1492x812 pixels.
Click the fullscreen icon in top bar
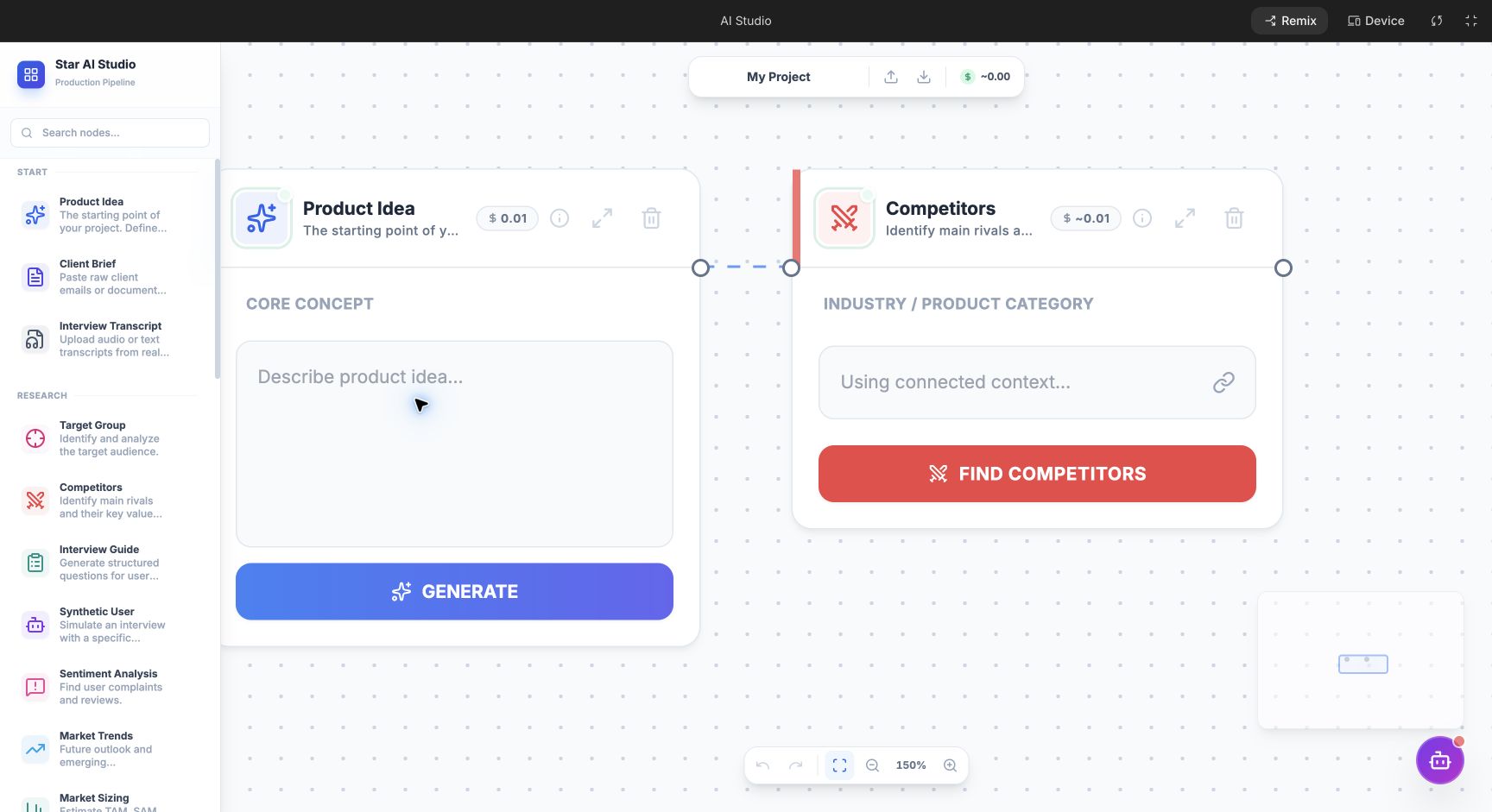[1471, 21]
